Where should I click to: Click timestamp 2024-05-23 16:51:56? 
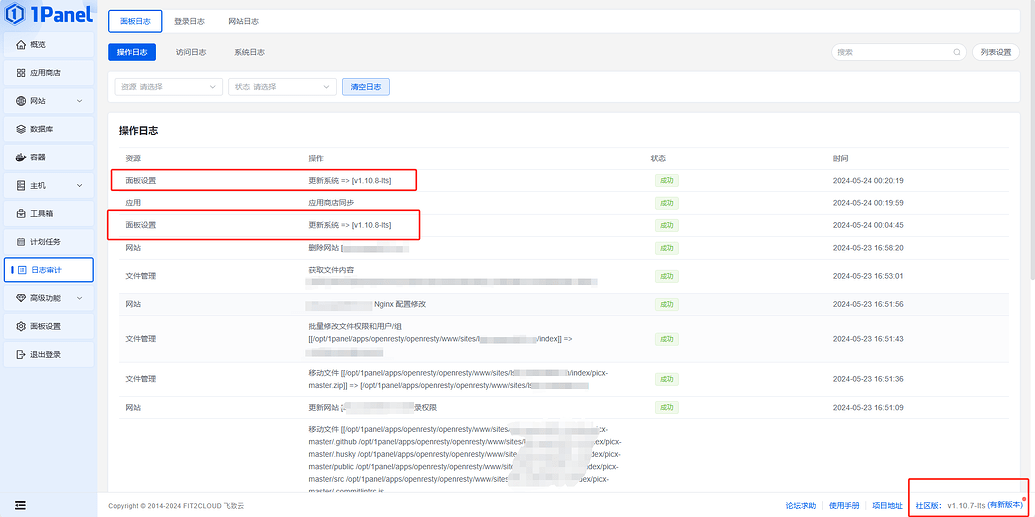click(868, 304)
